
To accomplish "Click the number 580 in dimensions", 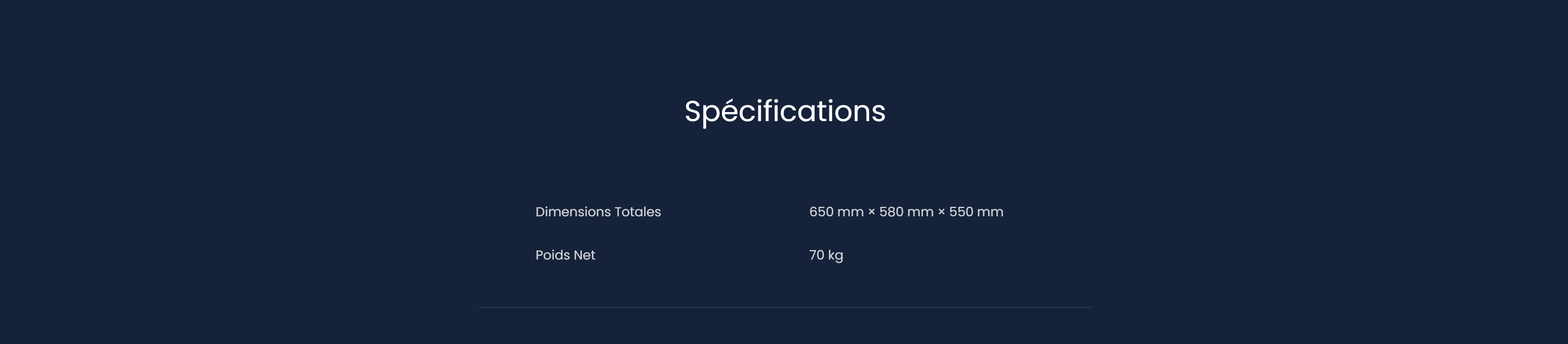I will pyautogui.click(x=891, y=212).
